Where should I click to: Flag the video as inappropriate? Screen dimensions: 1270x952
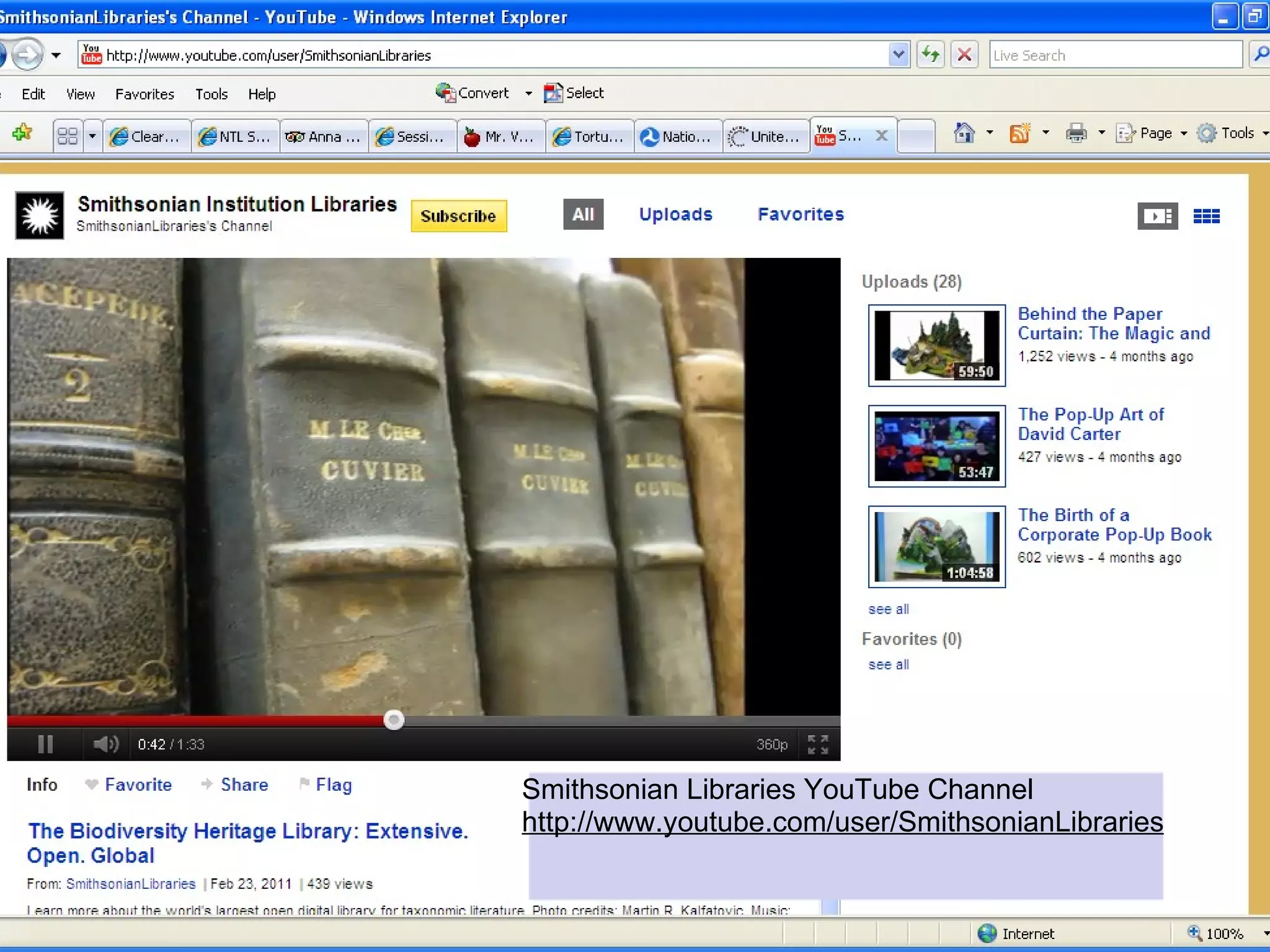coord(326,785)
